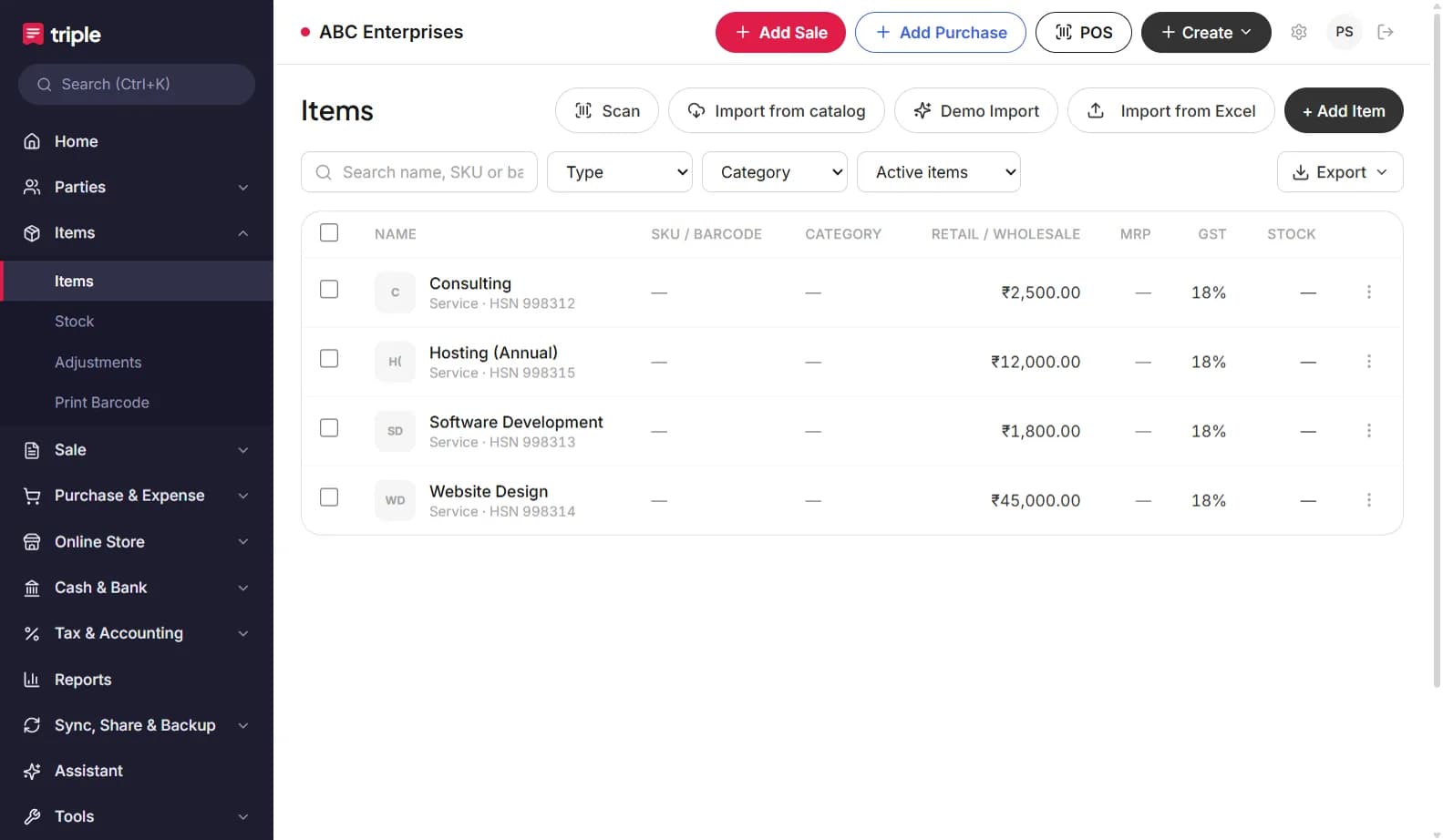The width and height of the screenshot is (1443, 840).
Task: Click the Items box icon in sidebar
Action: coord(32,233)
